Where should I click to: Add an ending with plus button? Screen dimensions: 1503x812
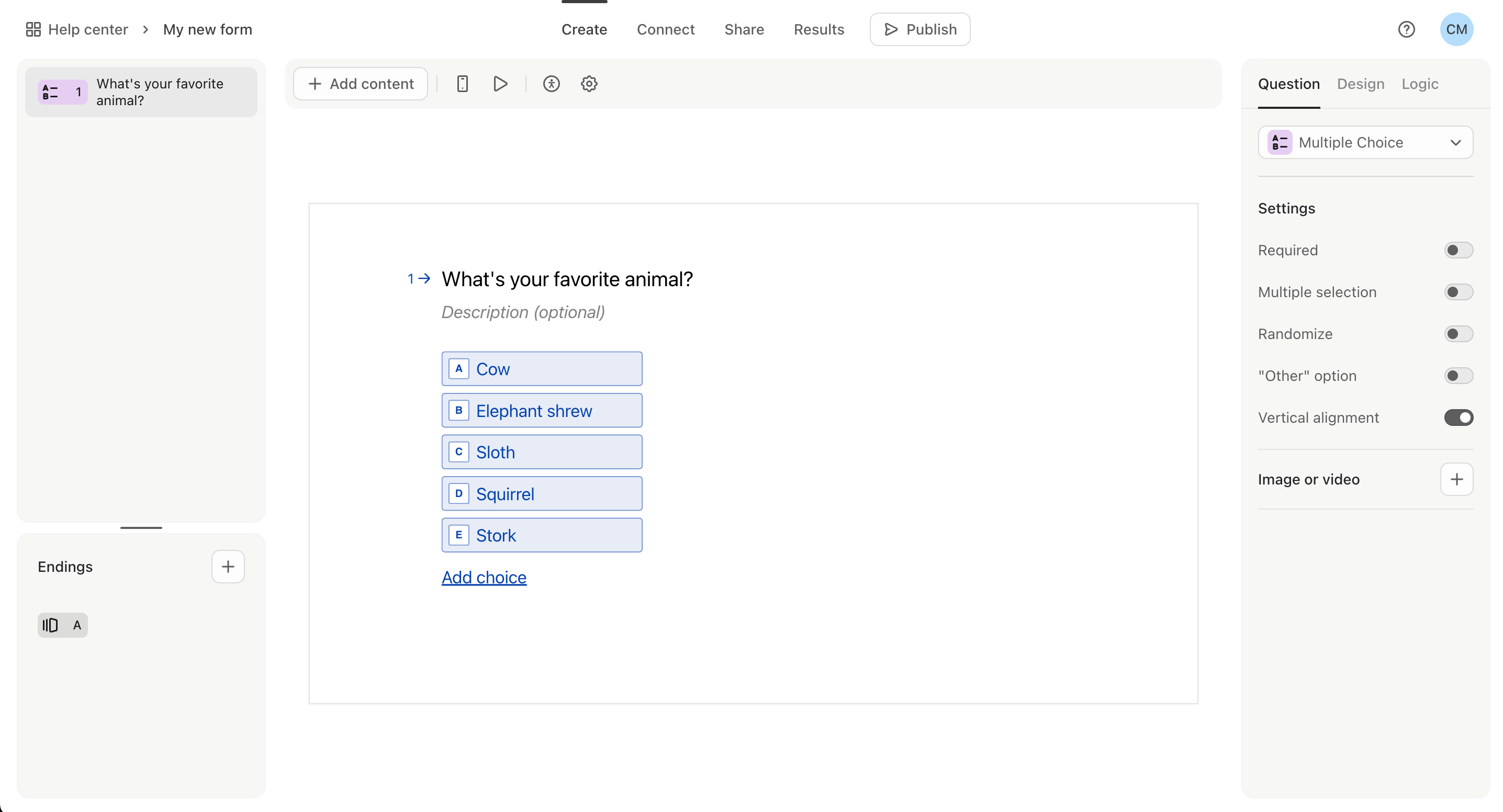pos(228,567)
